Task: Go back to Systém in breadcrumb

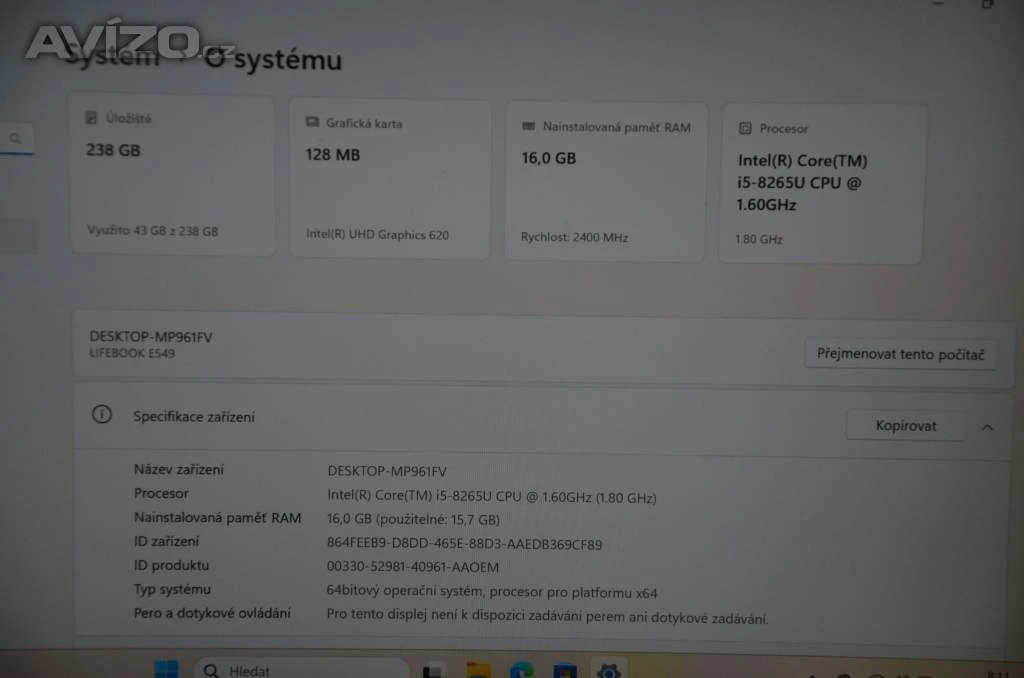Action: [x=112, y=56]
